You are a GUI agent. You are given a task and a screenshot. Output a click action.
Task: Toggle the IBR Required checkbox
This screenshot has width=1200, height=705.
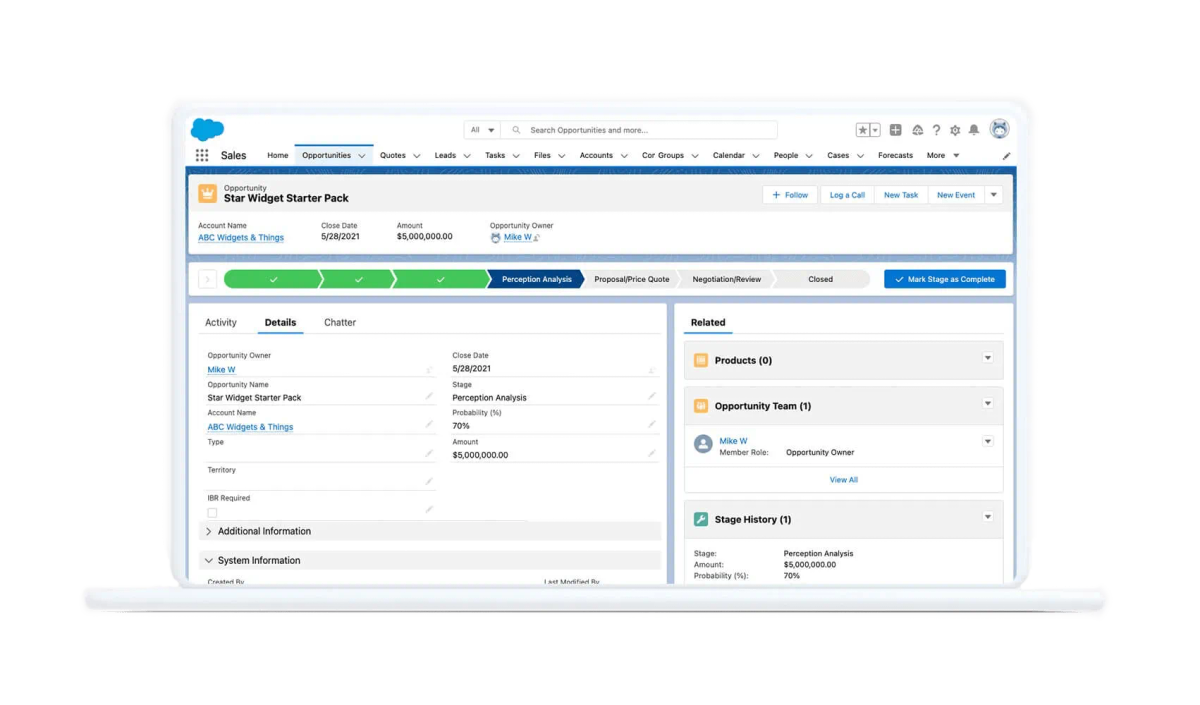tap(212, 512)
